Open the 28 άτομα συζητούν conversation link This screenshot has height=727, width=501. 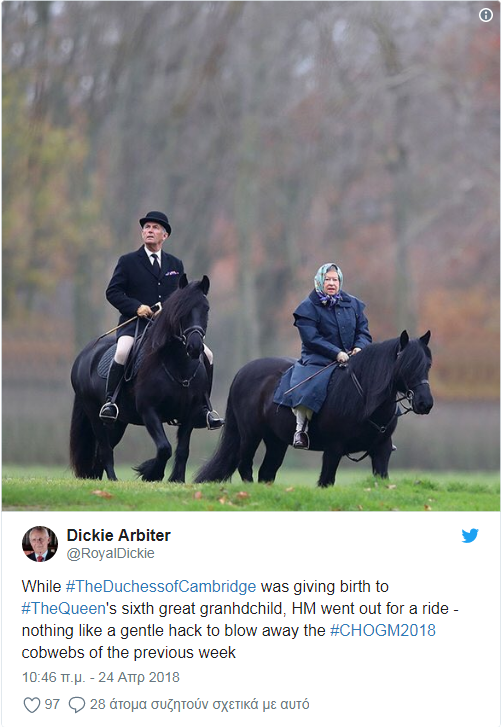[x=199, y=704]
